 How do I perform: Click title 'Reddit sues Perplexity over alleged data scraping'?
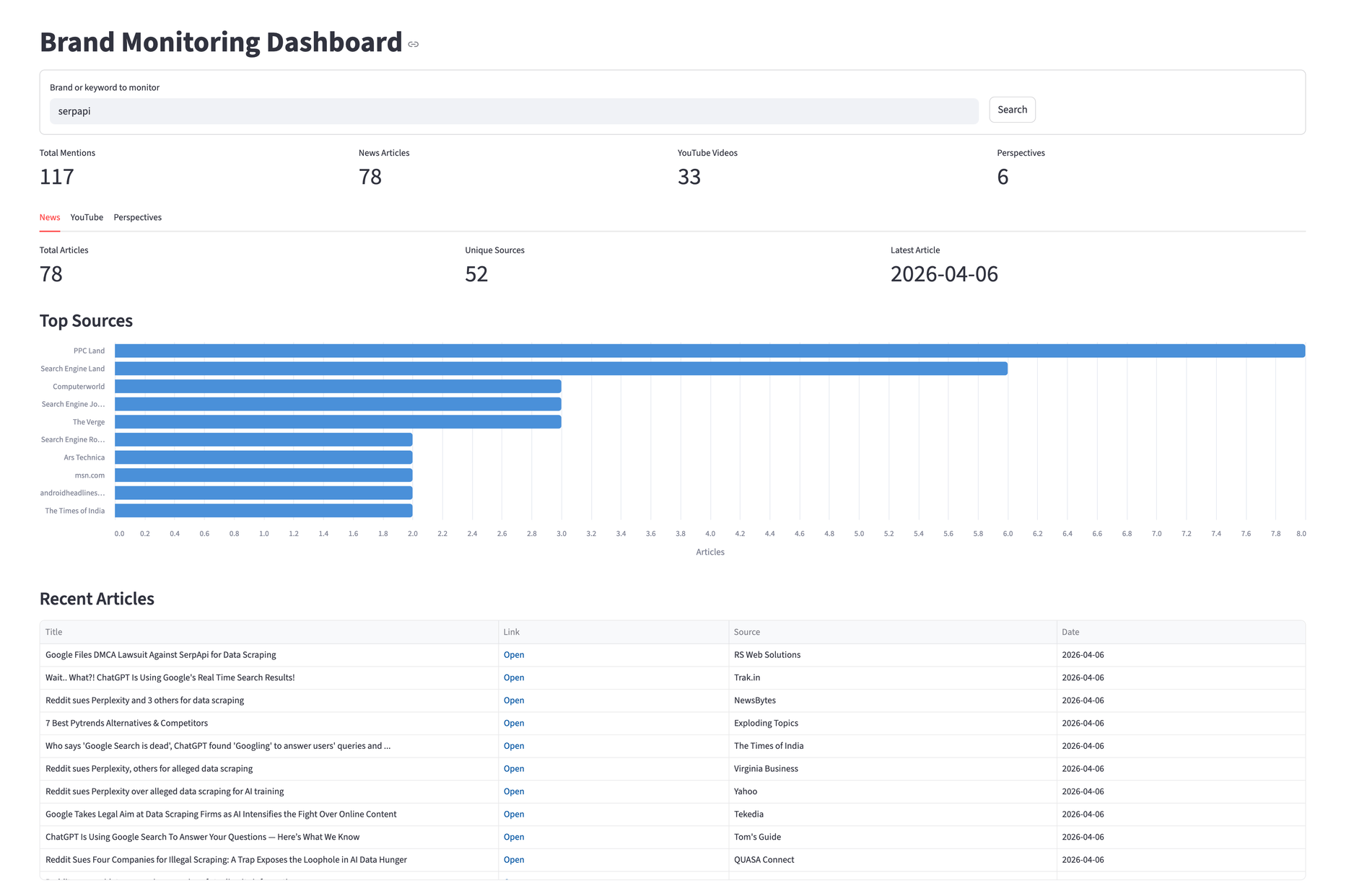point(165,791)
